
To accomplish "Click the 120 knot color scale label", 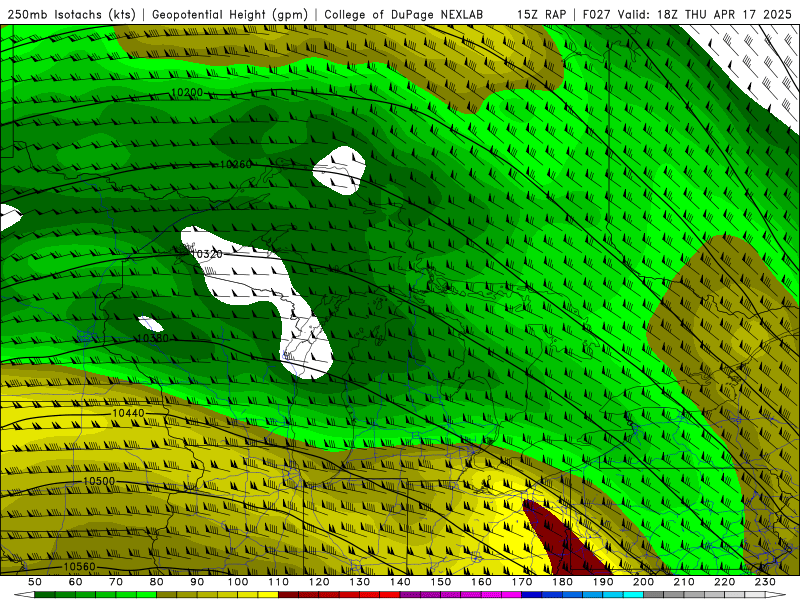I will coord(319,582).
